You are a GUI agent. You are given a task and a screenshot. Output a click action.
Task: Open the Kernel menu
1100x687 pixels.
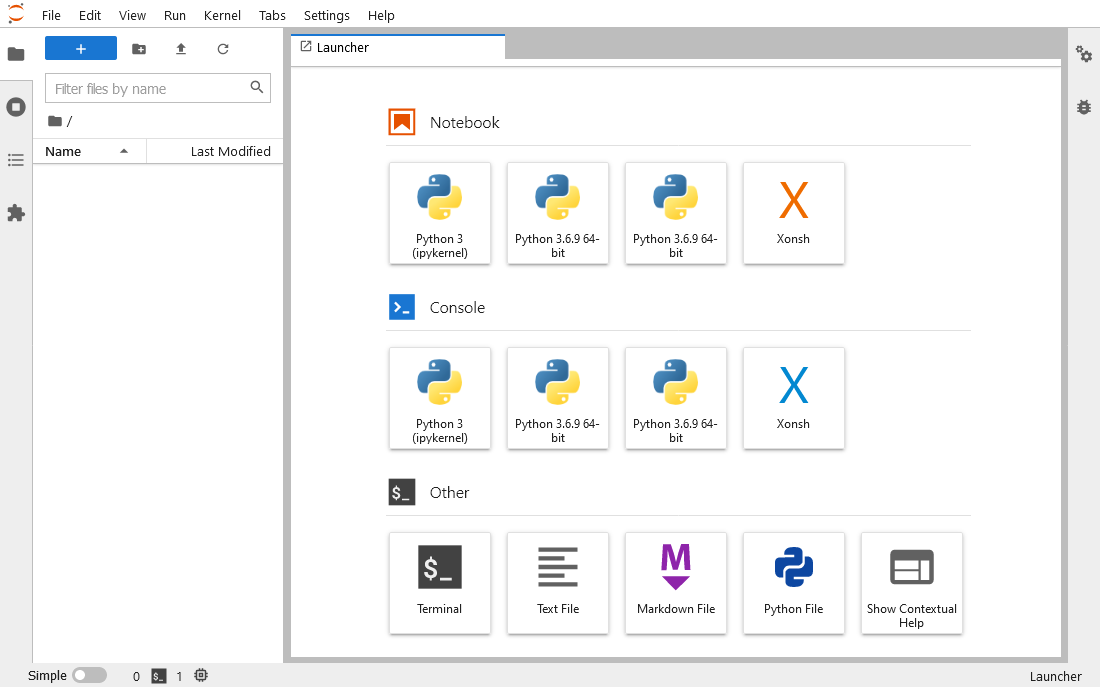click(222, 15)
